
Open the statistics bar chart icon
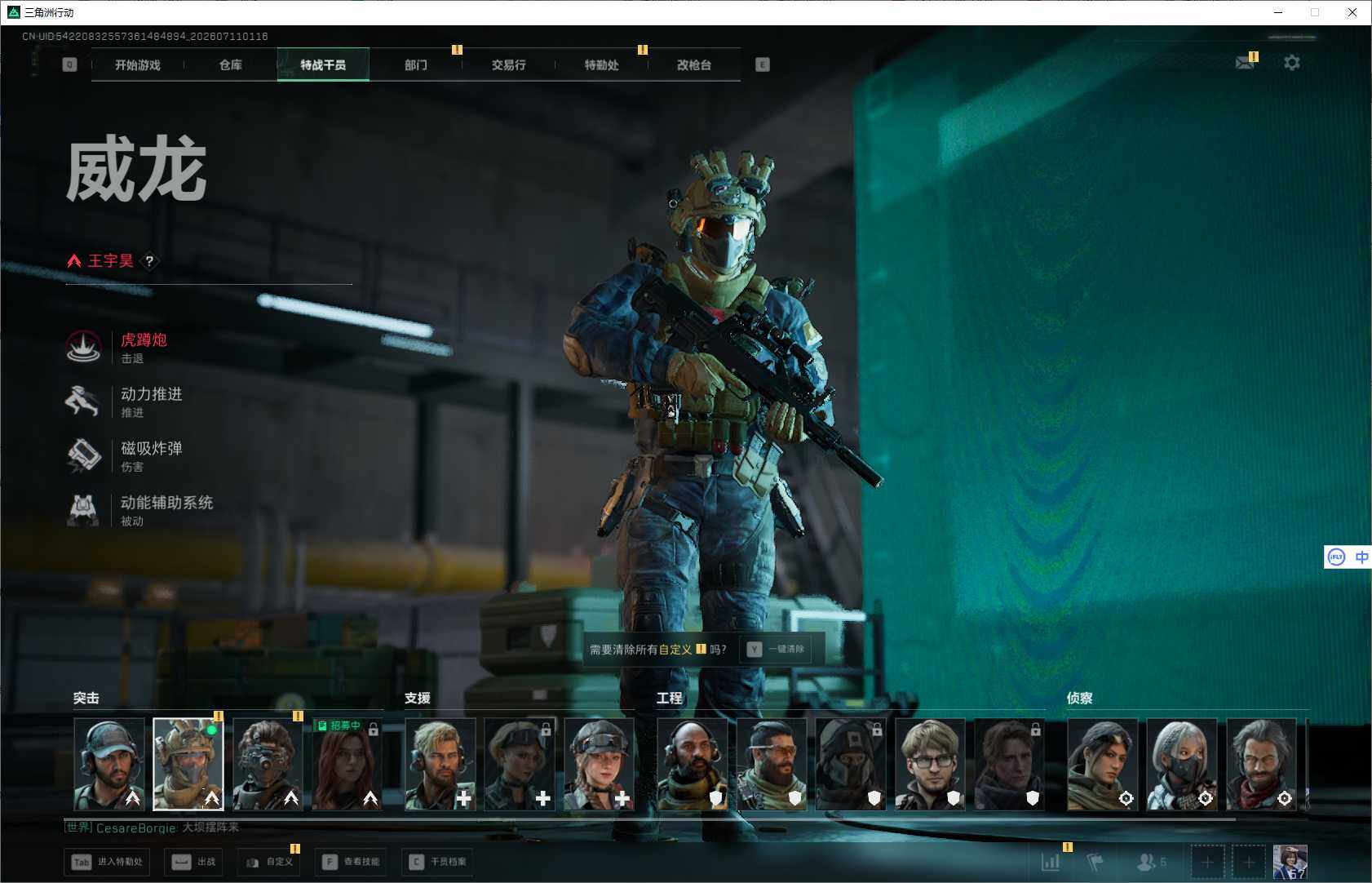coord(1051,862)
